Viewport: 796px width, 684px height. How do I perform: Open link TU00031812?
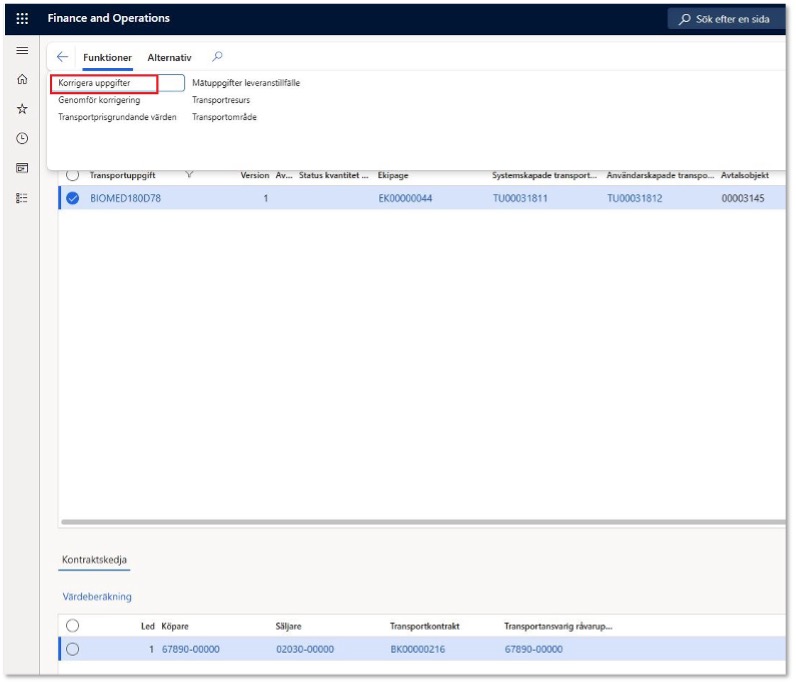coord(635,198)
